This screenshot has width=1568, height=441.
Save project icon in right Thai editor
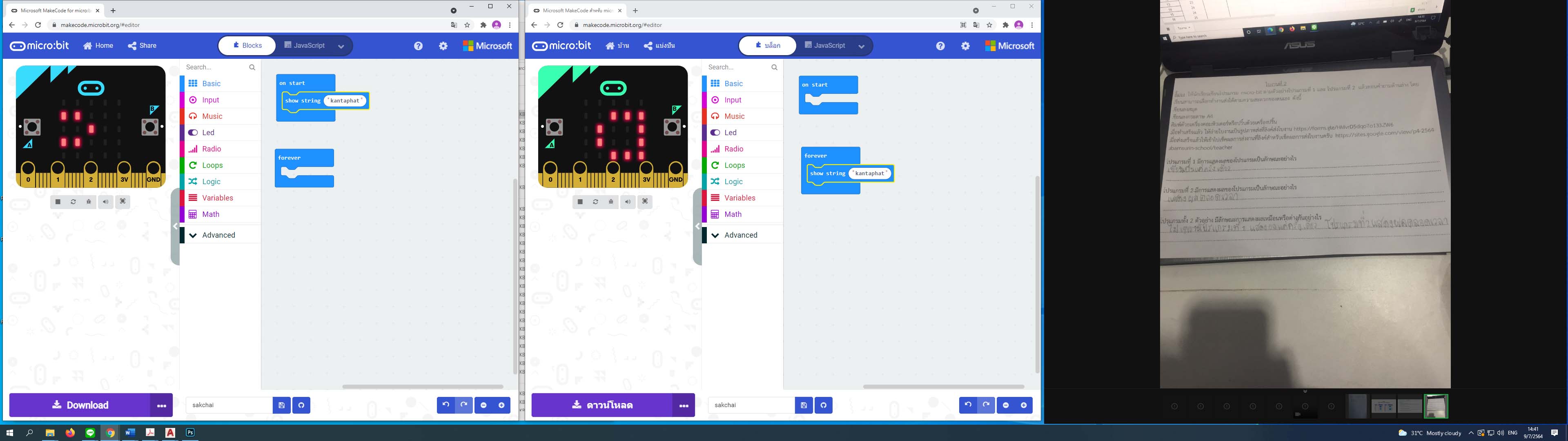(804, 405)
